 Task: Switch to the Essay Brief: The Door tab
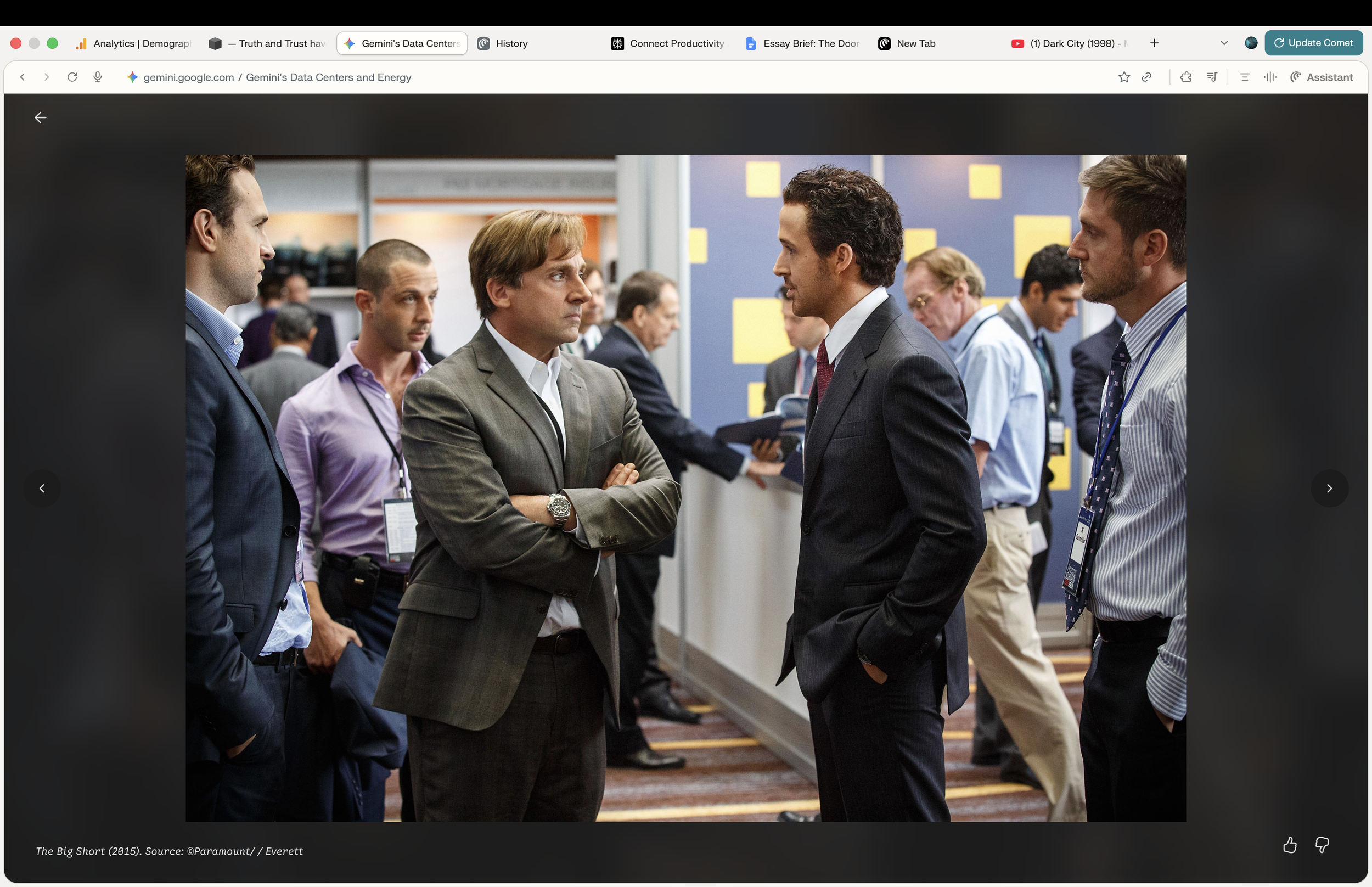pos(803,44)
